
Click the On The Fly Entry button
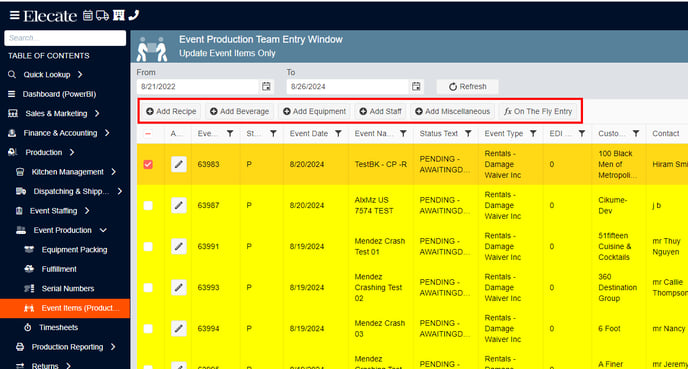click(538, 111)
